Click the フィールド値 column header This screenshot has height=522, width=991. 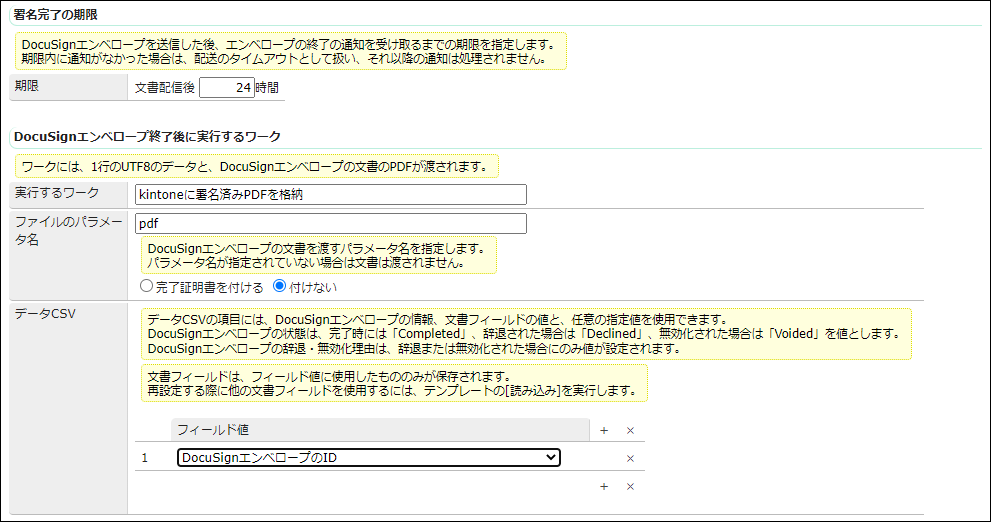(213, 430)
